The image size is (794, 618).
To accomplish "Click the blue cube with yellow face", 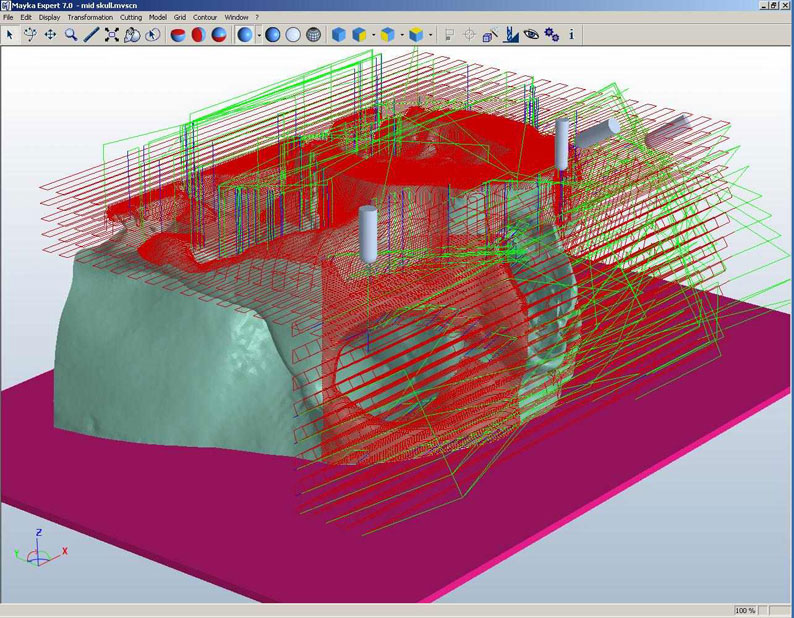I will [359, 35].
